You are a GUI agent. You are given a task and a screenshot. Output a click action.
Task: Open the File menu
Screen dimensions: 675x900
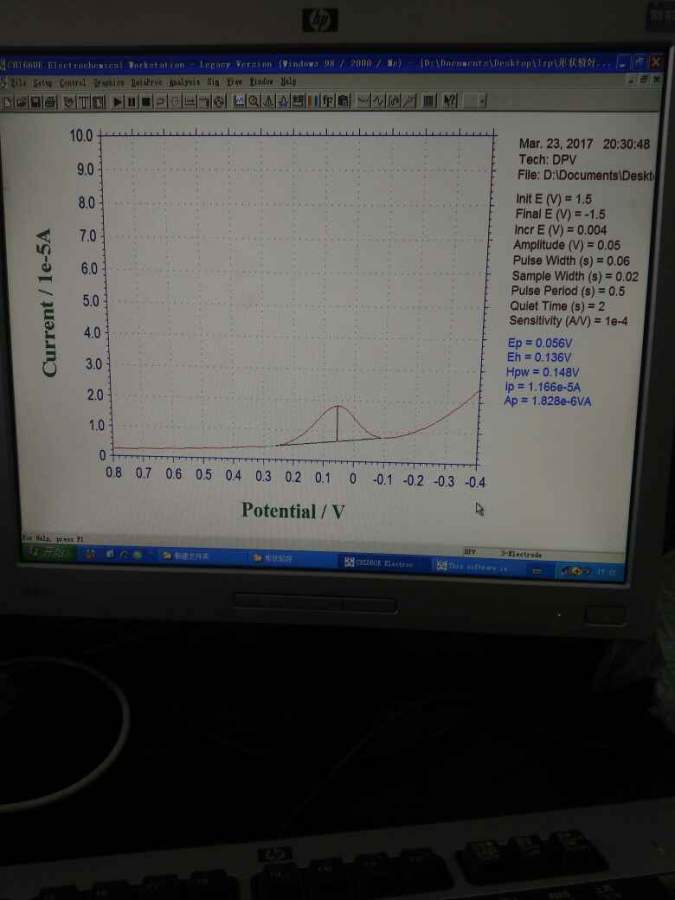pyautogui.click(x=19, y=82)
